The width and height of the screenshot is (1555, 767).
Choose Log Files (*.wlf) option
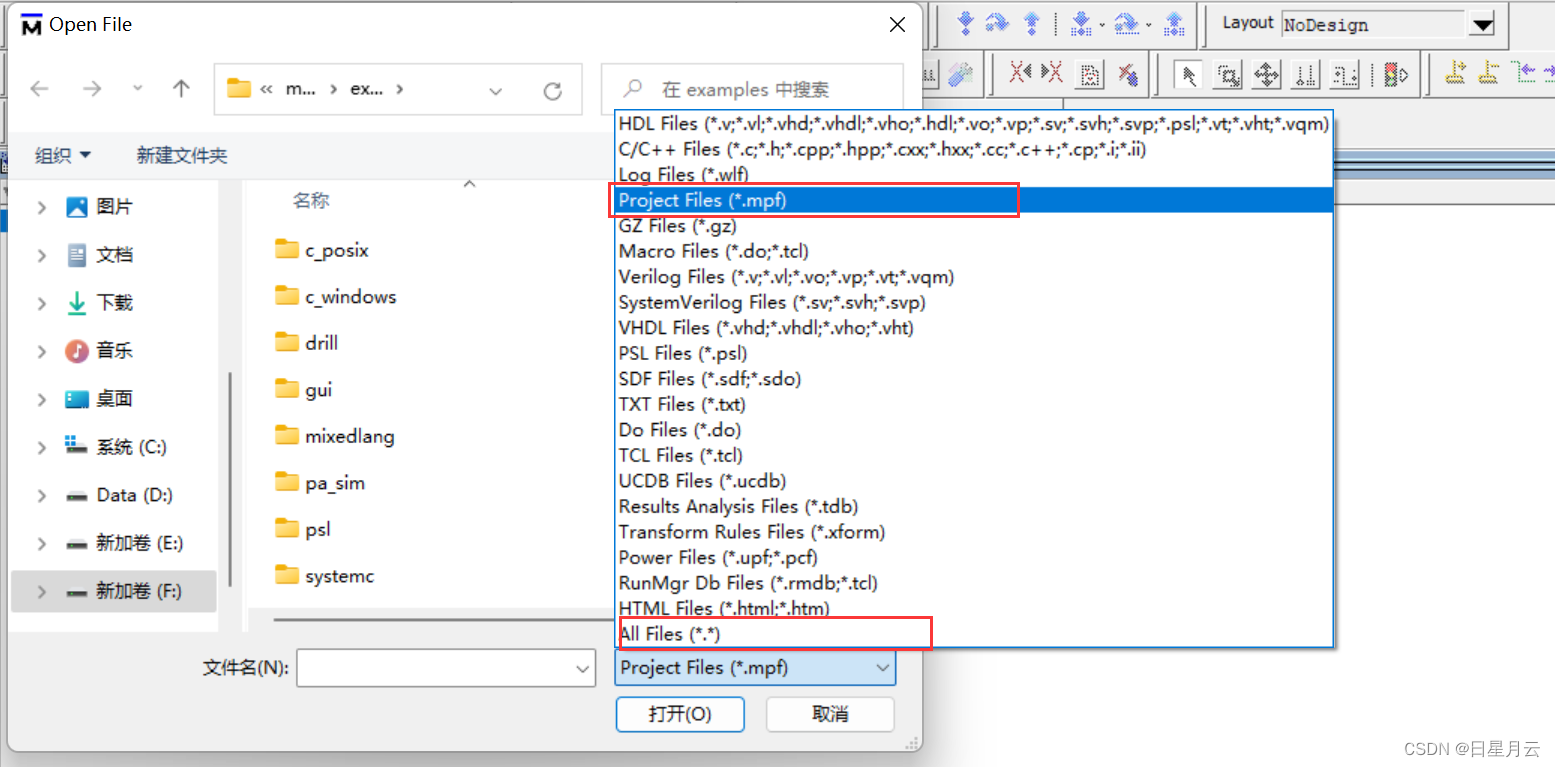click(x=973, y=175)
